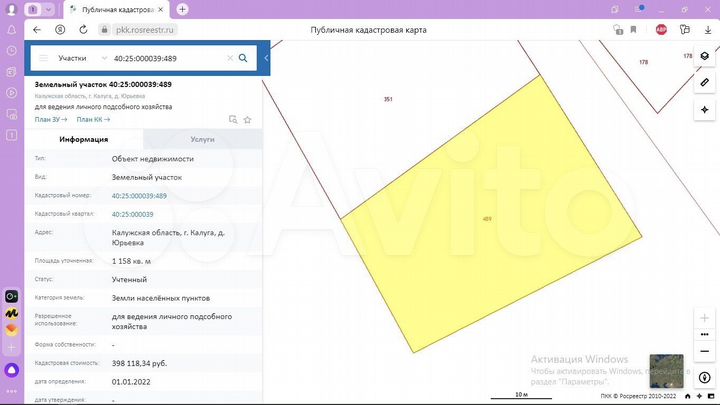Collapse the info panel with arrow
The width and height of the screenshot is (720, 405).
click(266, 58)
